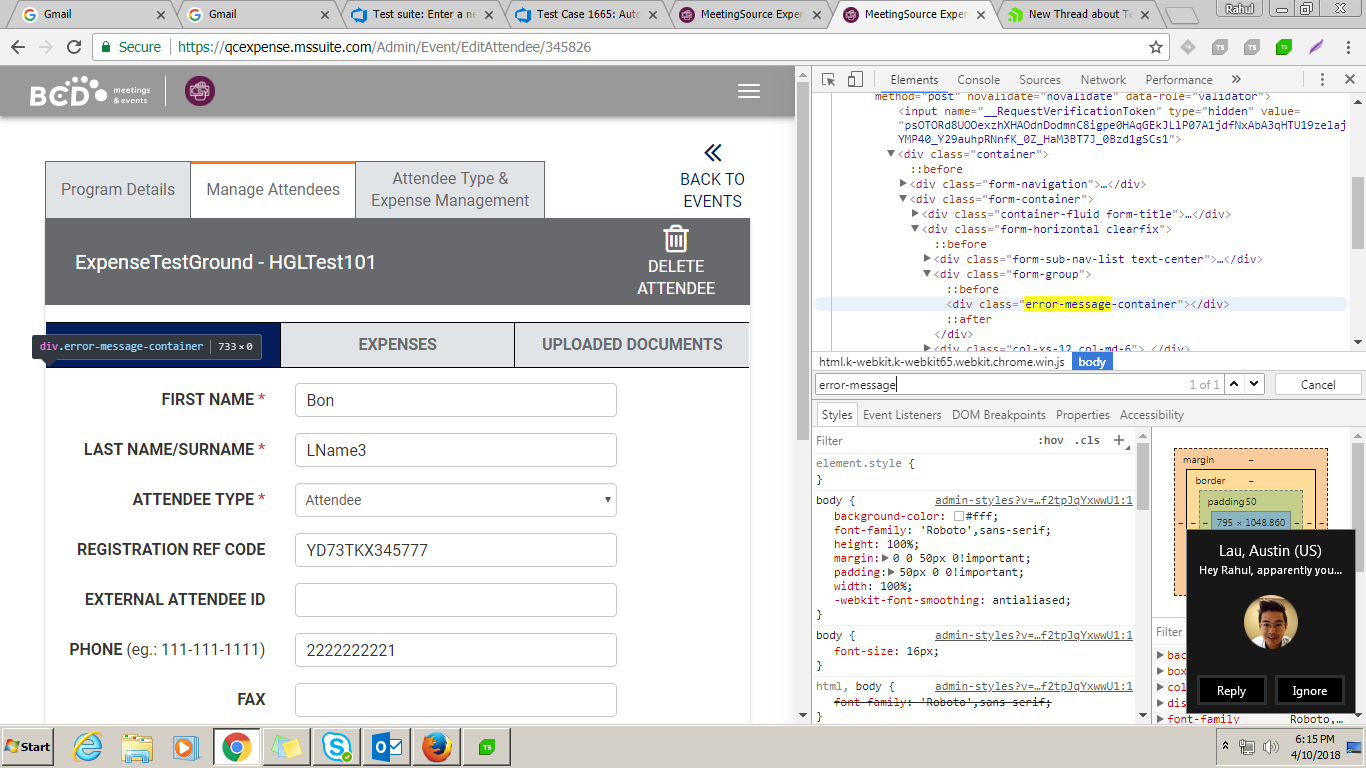
Task: Open the Attendee Type dropdown
Action: coord(455,500)
